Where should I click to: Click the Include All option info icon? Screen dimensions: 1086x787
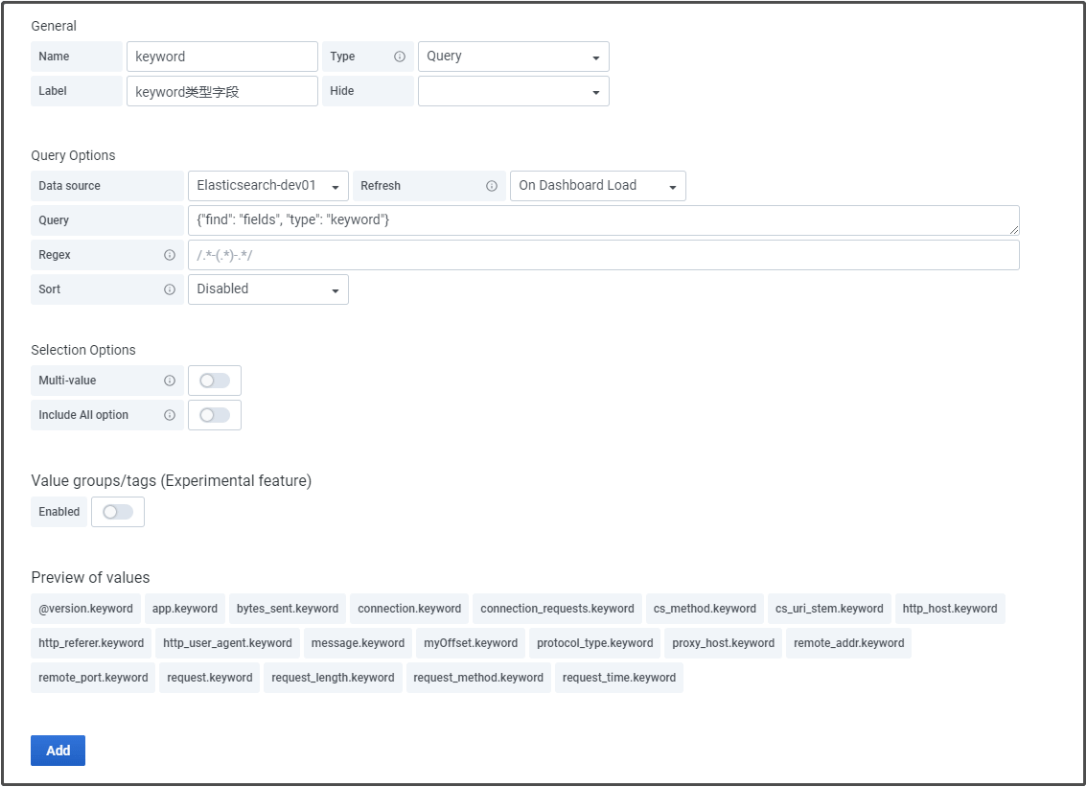tap(170, 415)
